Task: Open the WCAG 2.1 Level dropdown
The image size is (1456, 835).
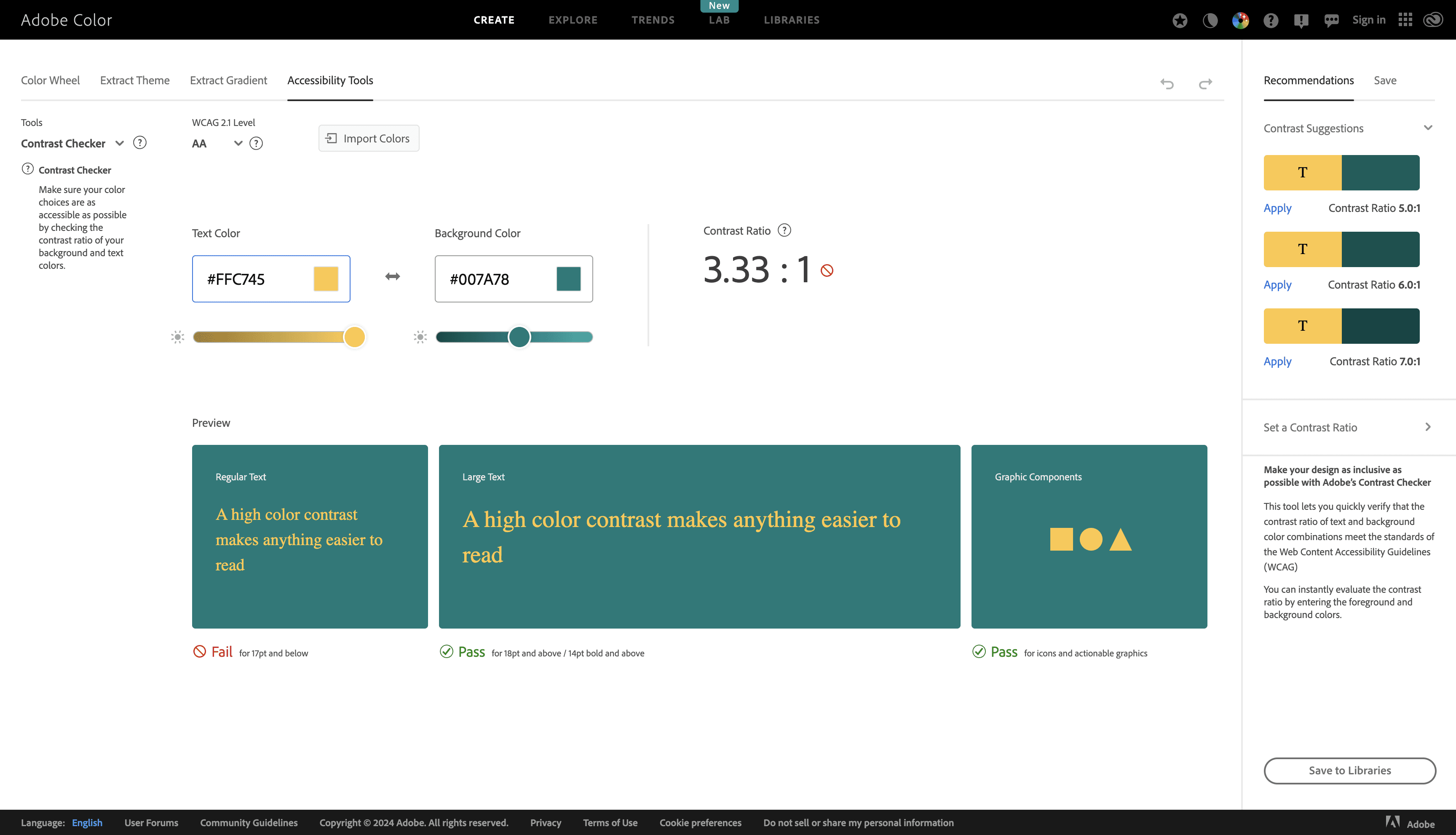Action: click(217, 143)
